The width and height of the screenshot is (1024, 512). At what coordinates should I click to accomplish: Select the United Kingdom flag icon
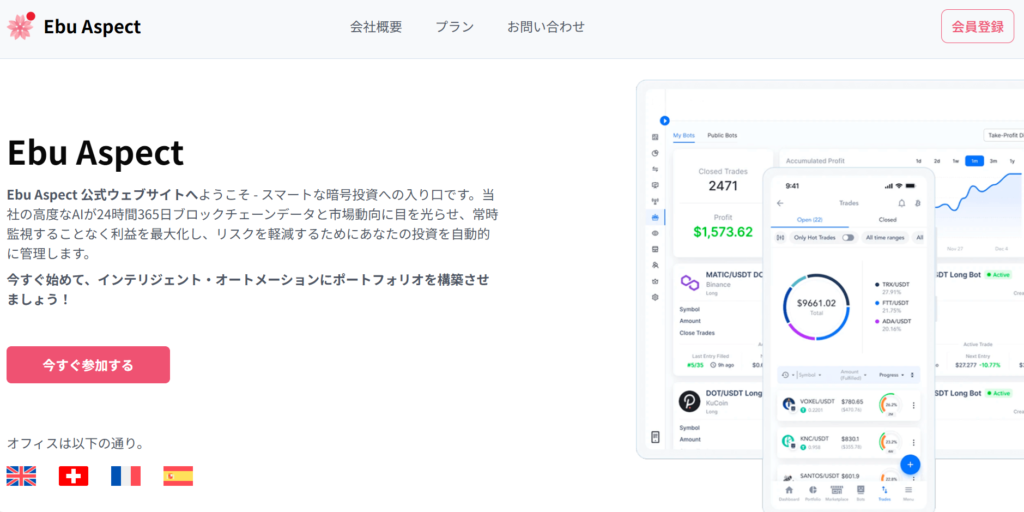(x=21, y=476)
